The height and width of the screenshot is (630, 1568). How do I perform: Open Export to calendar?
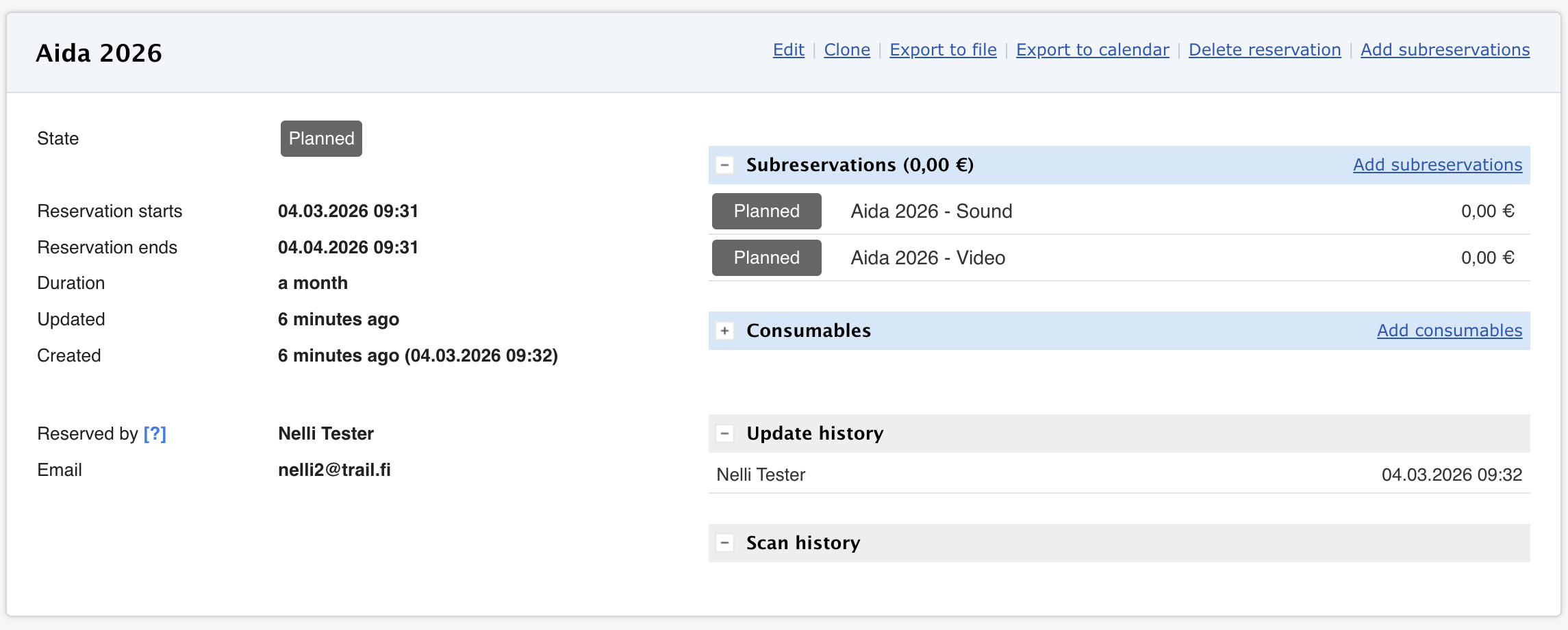click(1092, 50)
